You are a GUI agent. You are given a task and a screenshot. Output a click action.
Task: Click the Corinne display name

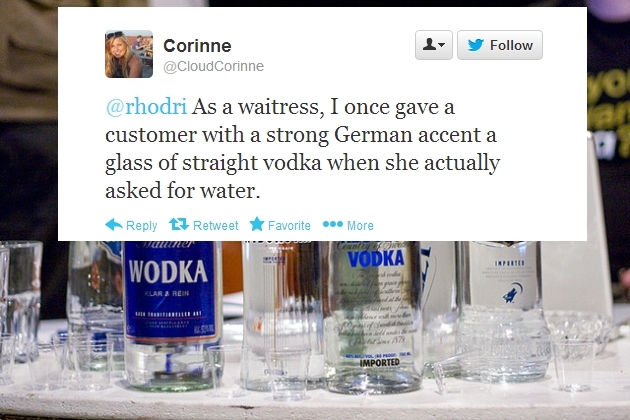(197, 46)
